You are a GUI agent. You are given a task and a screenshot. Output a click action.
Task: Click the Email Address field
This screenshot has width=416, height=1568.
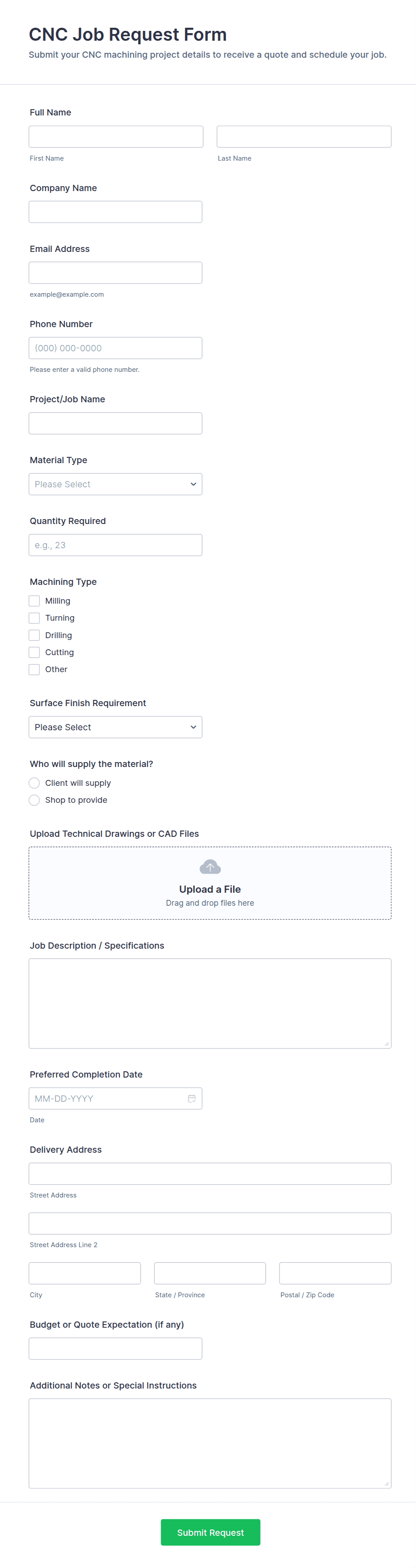coord(115,273)
